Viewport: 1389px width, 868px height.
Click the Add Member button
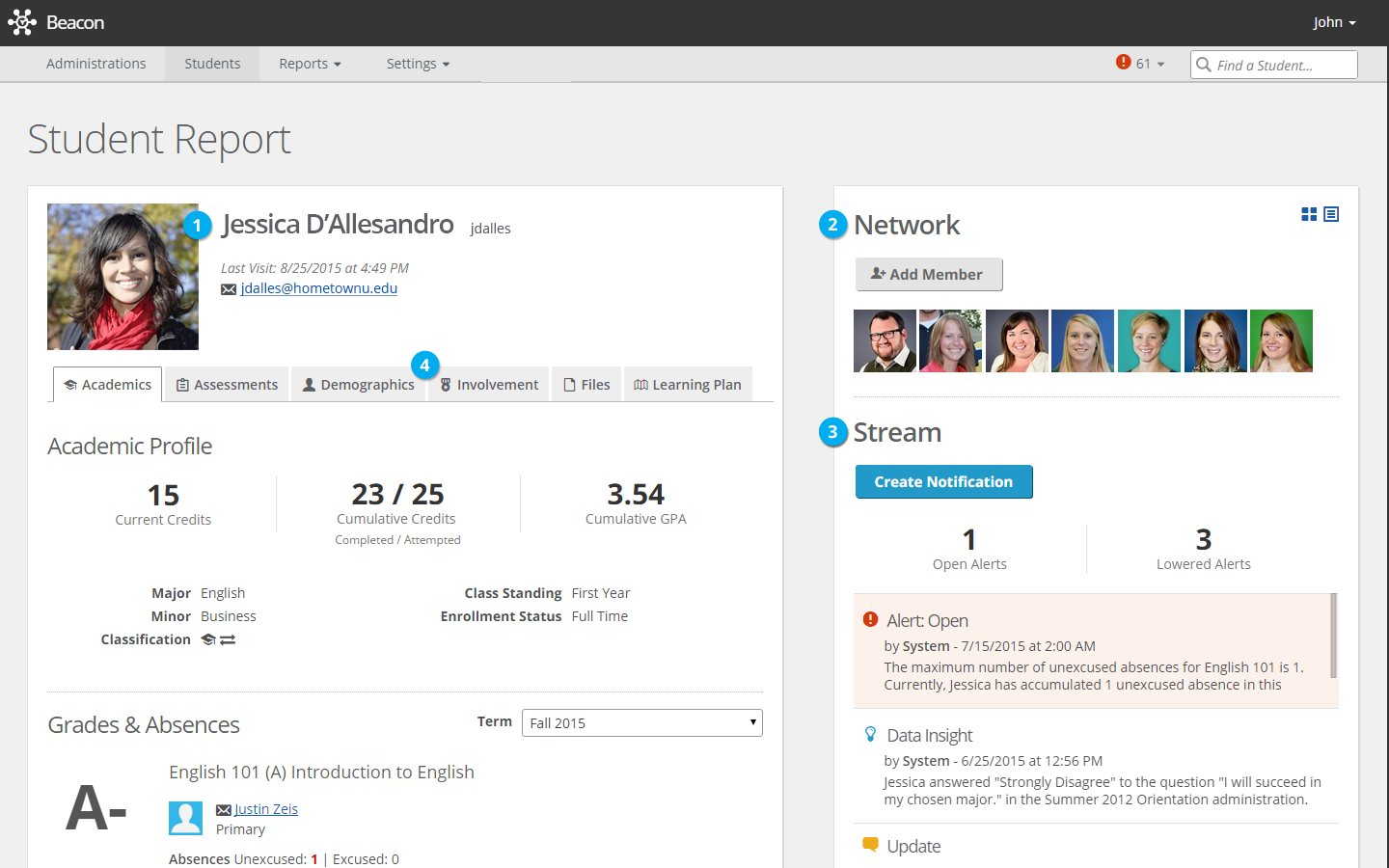(x=928, y=275)
